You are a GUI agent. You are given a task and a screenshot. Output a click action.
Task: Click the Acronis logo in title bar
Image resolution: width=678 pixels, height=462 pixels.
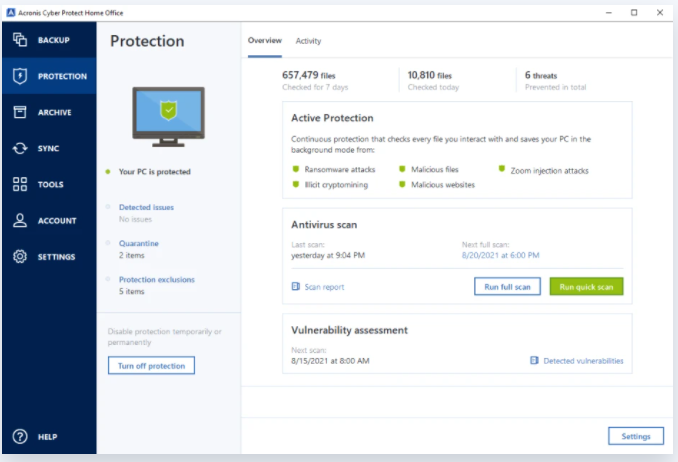click(x=11, y=13)
